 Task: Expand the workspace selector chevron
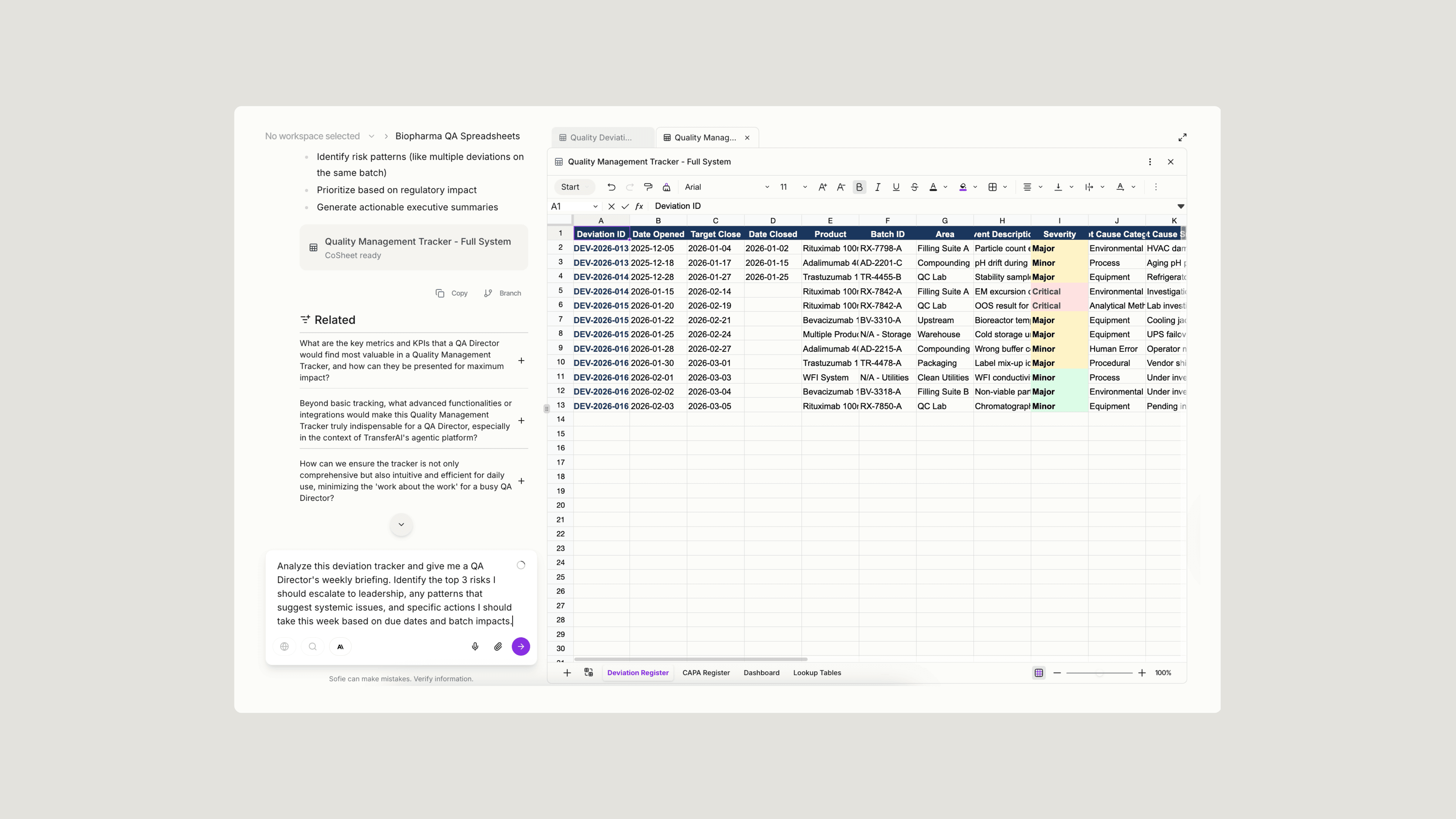point(371,136)
